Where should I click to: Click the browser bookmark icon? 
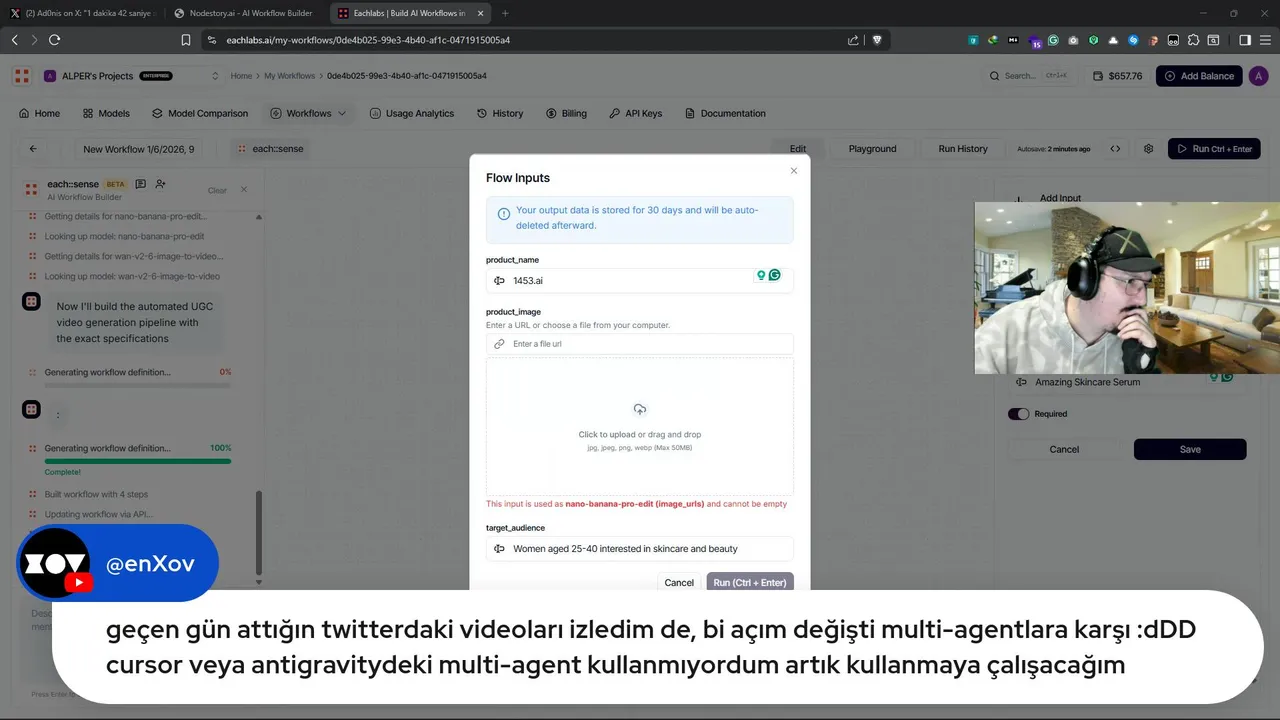click(185, 40)
